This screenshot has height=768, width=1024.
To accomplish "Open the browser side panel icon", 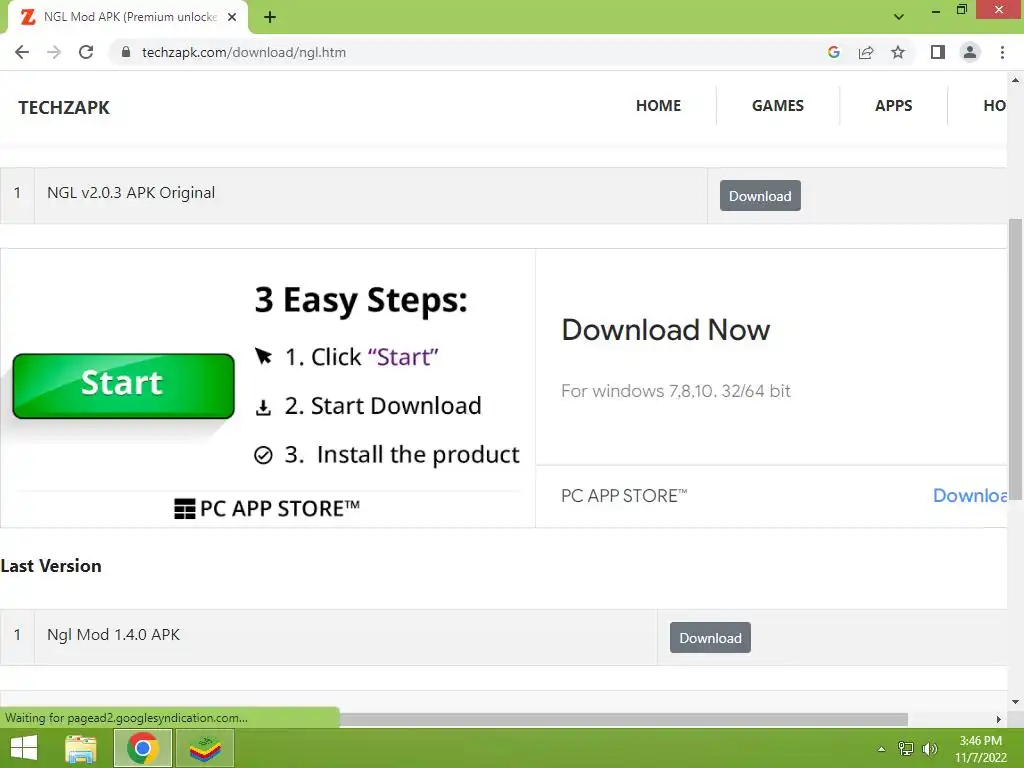I will point(938,52).
